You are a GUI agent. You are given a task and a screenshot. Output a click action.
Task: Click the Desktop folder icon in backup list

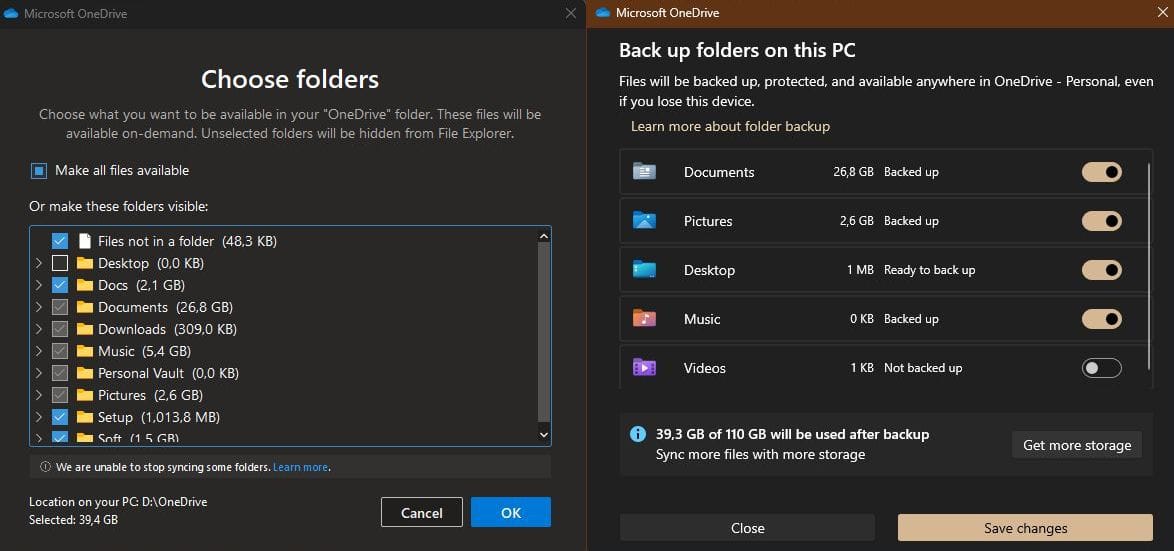coord(644,270)
